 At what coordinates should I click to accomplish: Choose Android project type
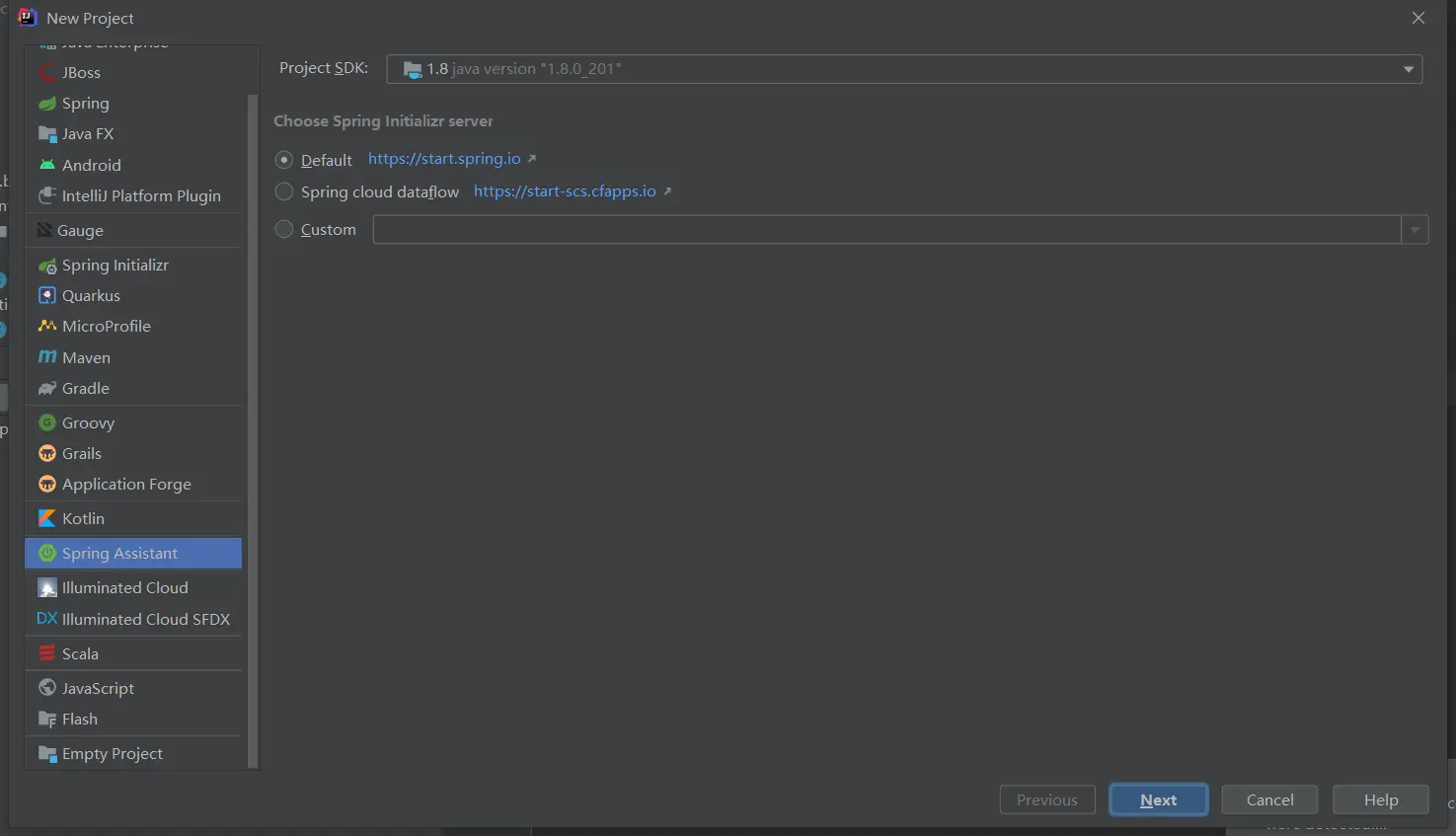(x=133, y=165)
